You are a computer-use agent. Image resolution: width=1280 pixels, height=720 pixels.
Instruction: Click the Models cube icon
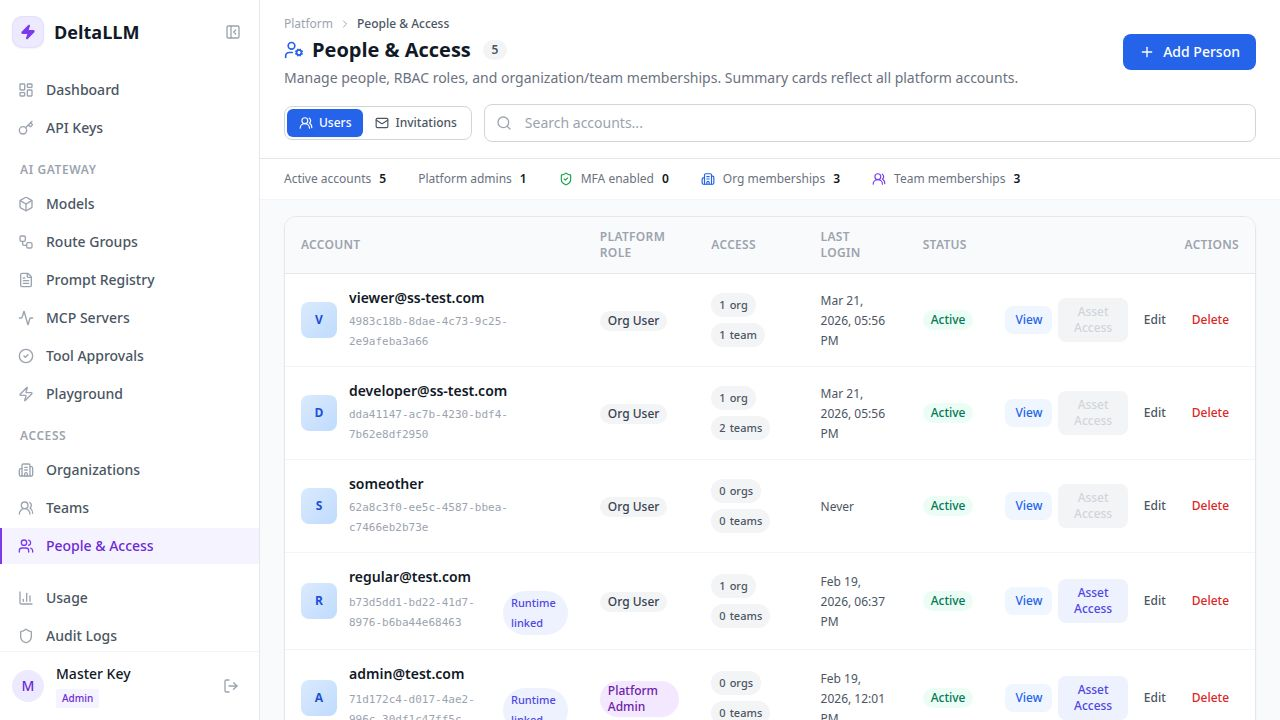[26, 204]
